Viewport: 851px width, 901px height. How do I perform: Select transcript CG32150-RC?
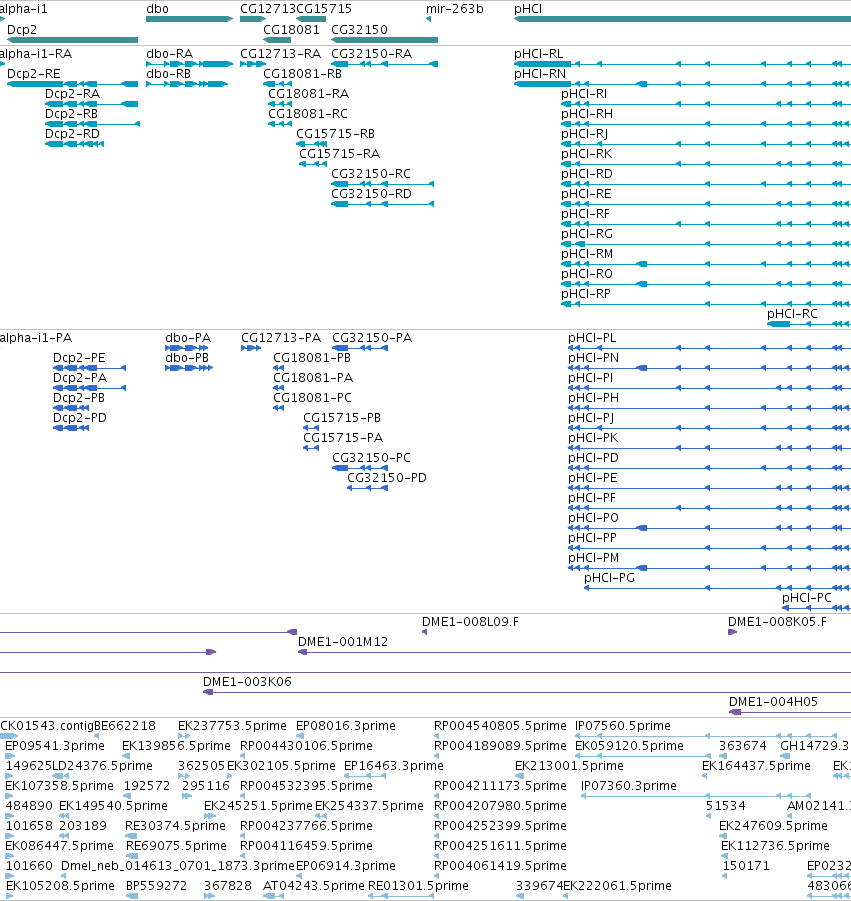point(371,174)
